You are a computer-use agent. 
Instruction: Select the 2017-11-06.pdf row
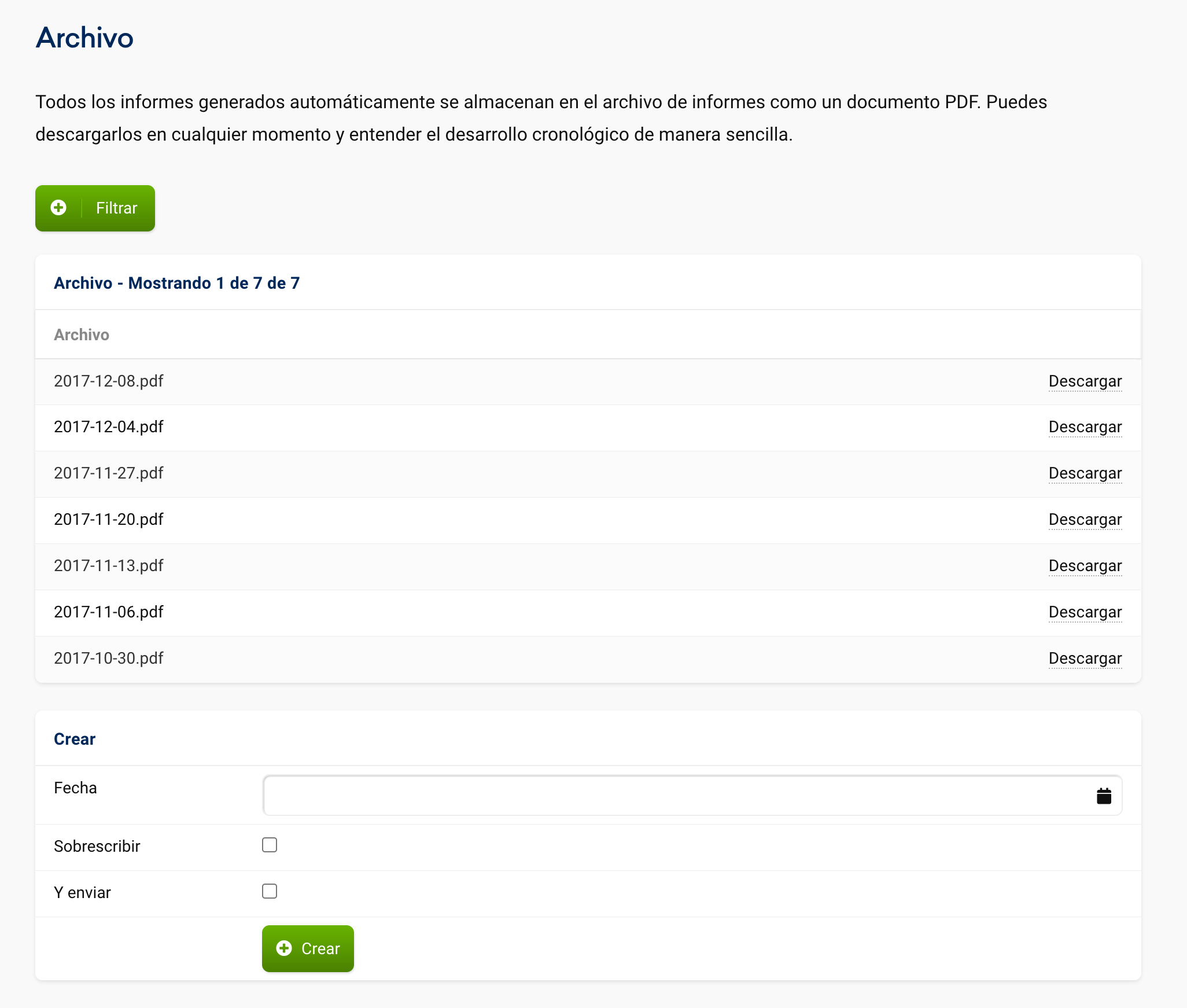(x=109, y=612)
